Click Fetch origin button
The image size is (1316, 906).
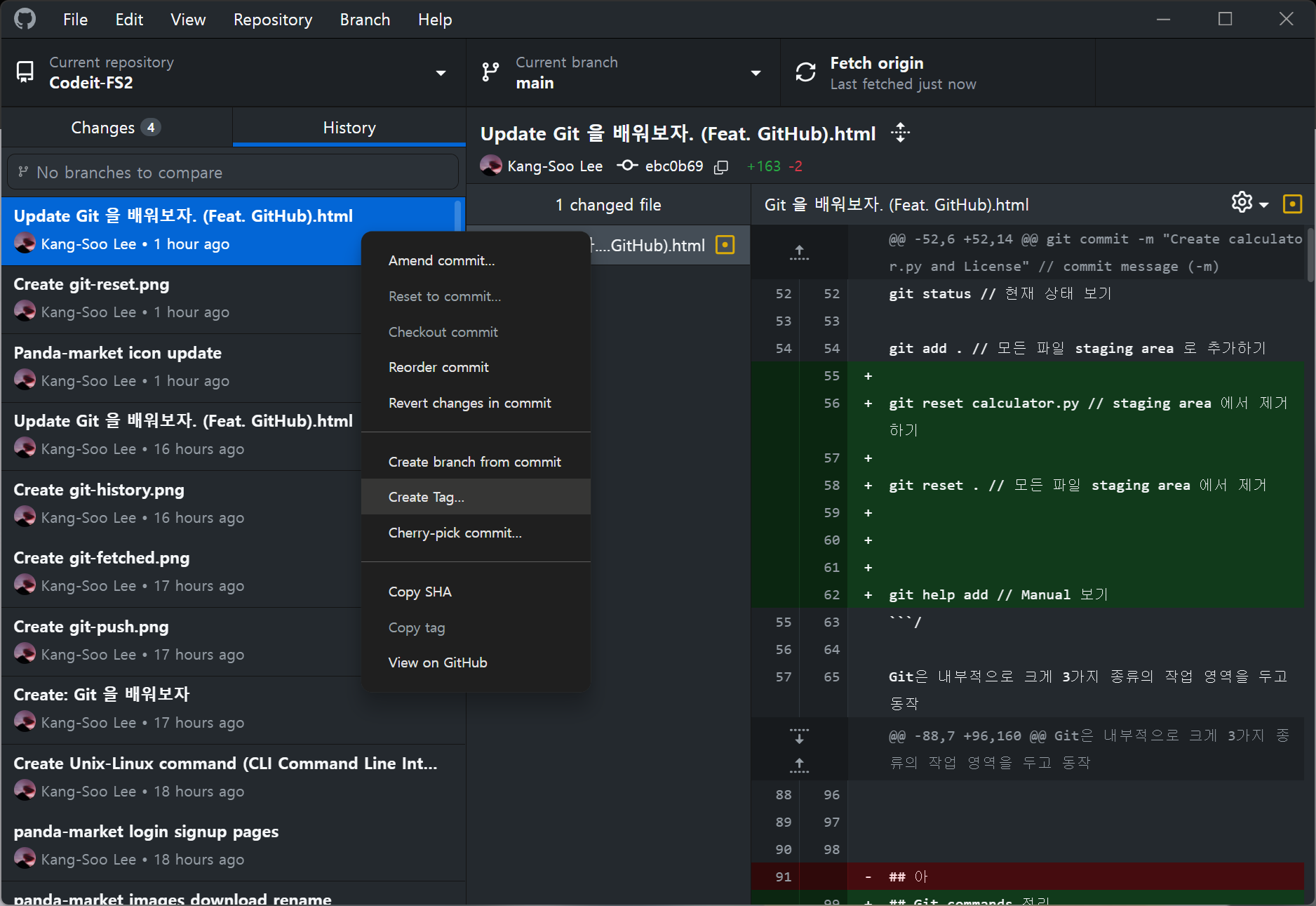(937, 73)
